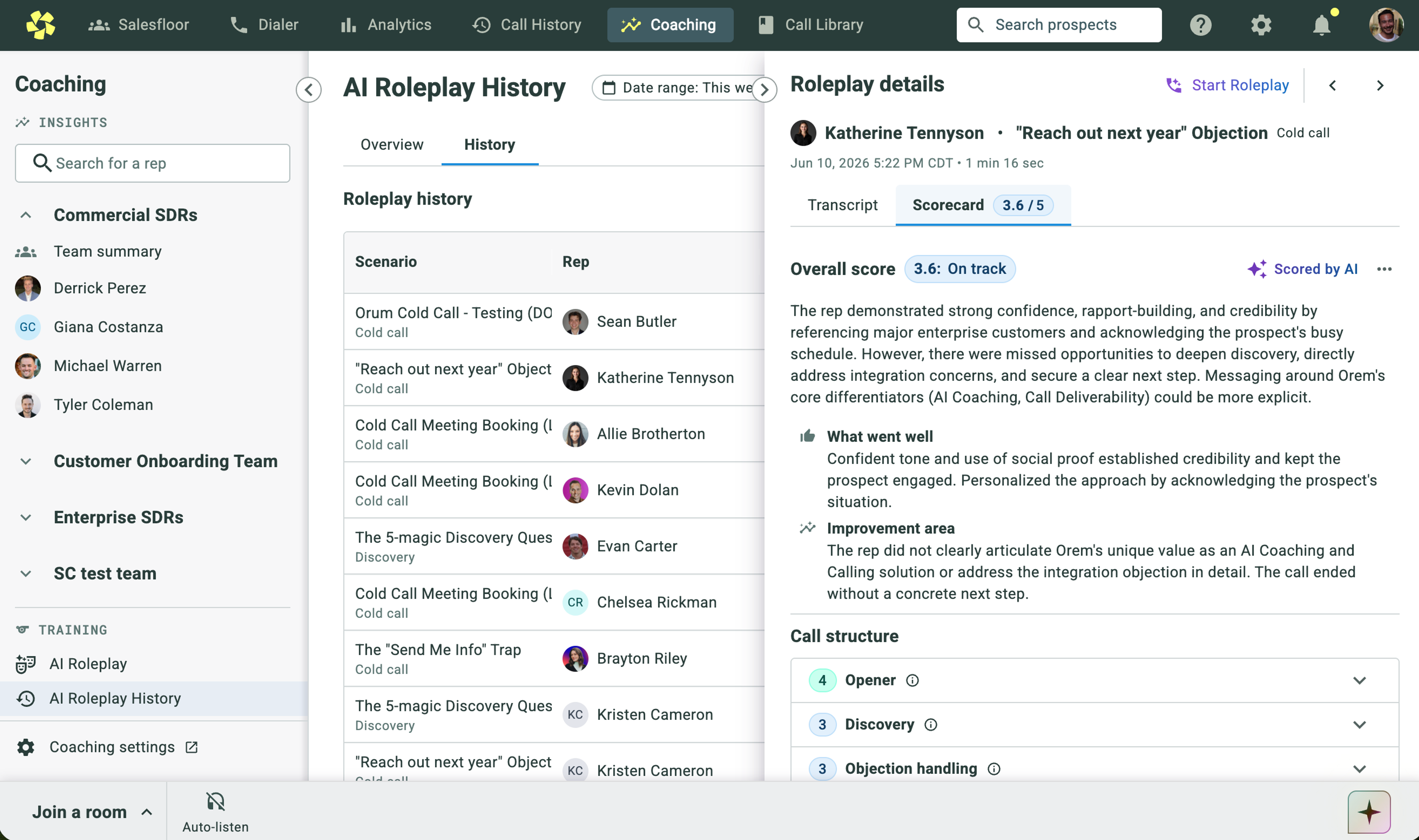Open Sean Butler's Orum Cold Call row
1419x840 pixels.
click(554, 321)
